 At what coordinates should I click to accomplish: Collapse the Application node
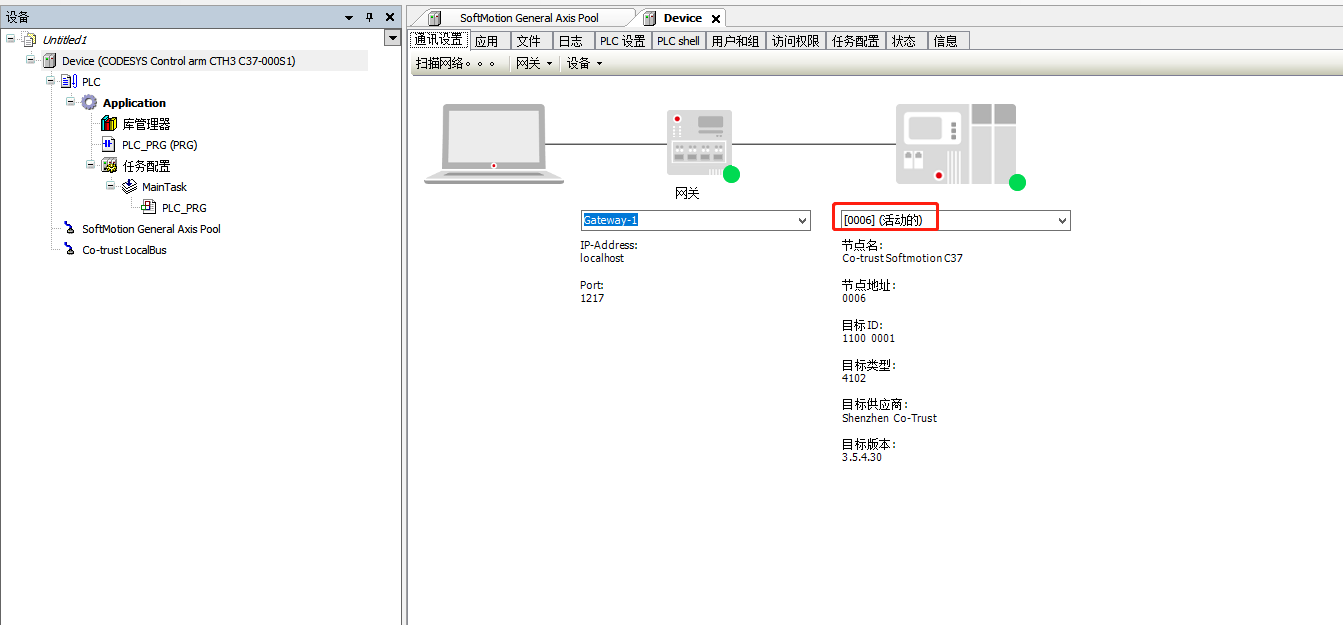tap(70, 102)
